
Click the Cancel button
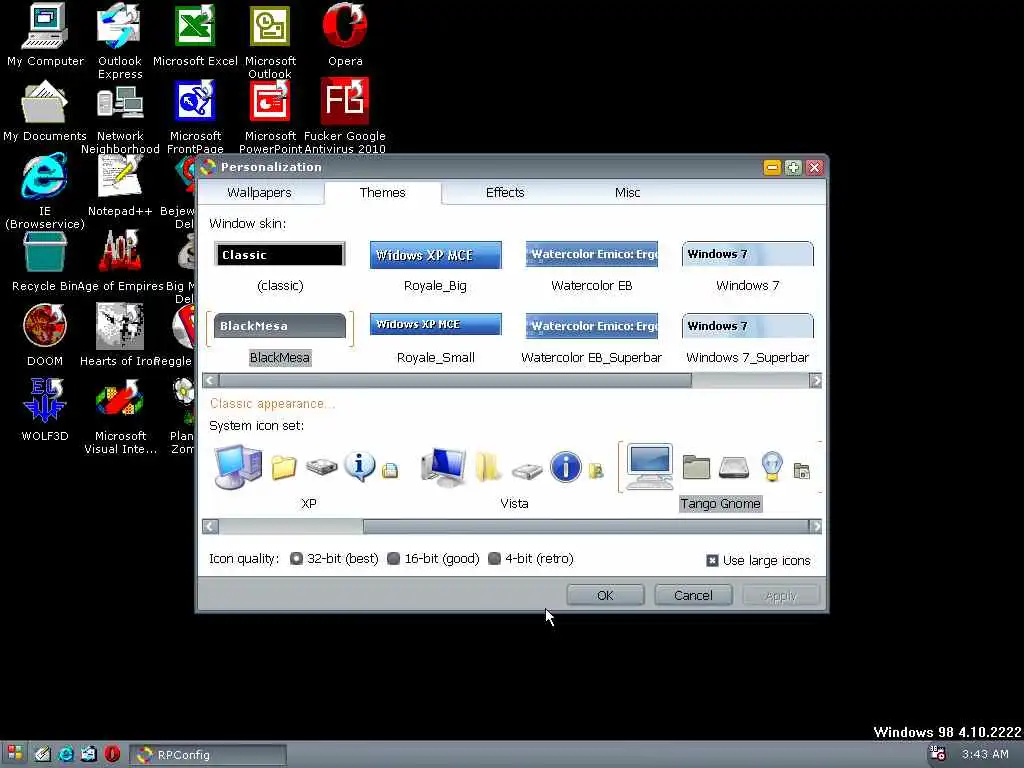(x=693, y=595)
